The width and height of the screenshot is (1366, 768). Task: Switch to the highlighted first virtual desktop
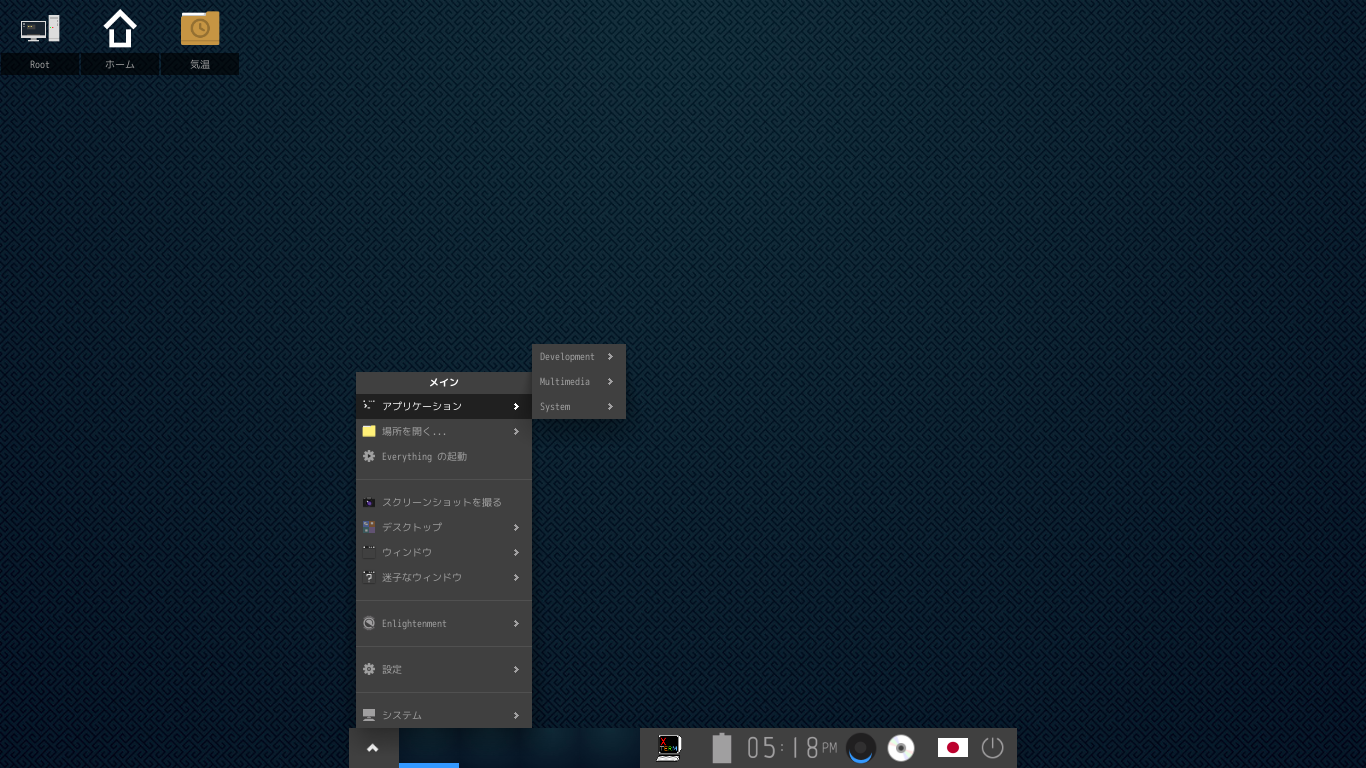pyautogui.click(x=429, y=748)
